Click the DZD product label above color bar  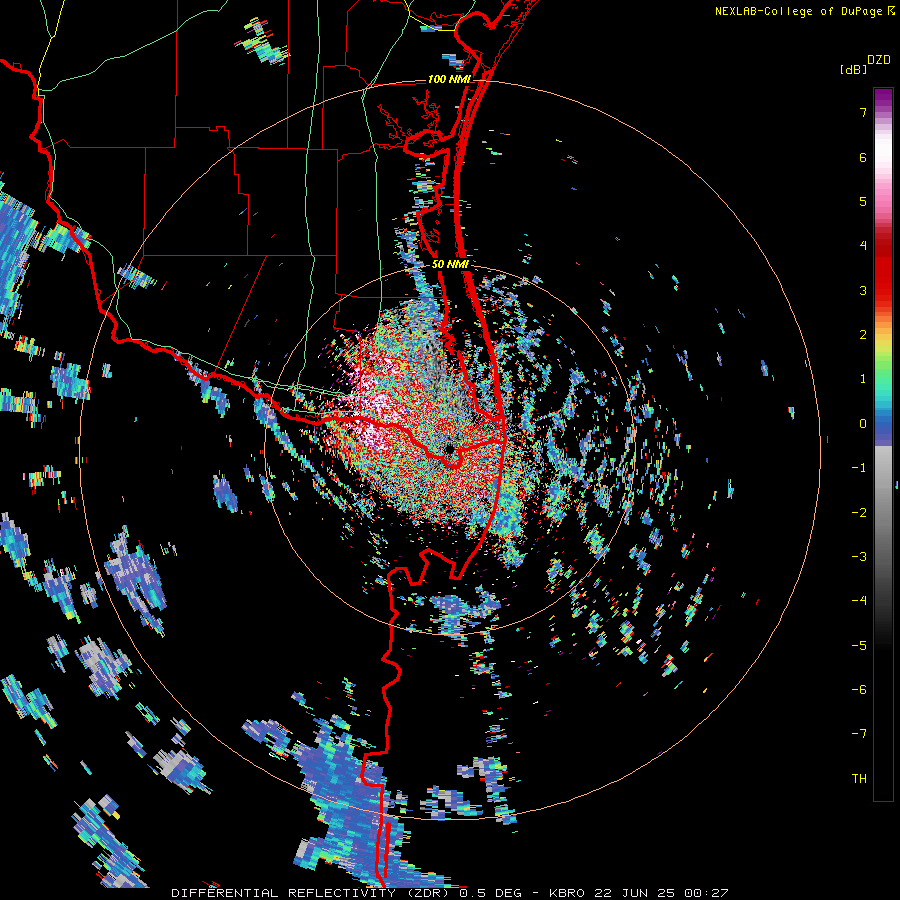tap(879, 60)
